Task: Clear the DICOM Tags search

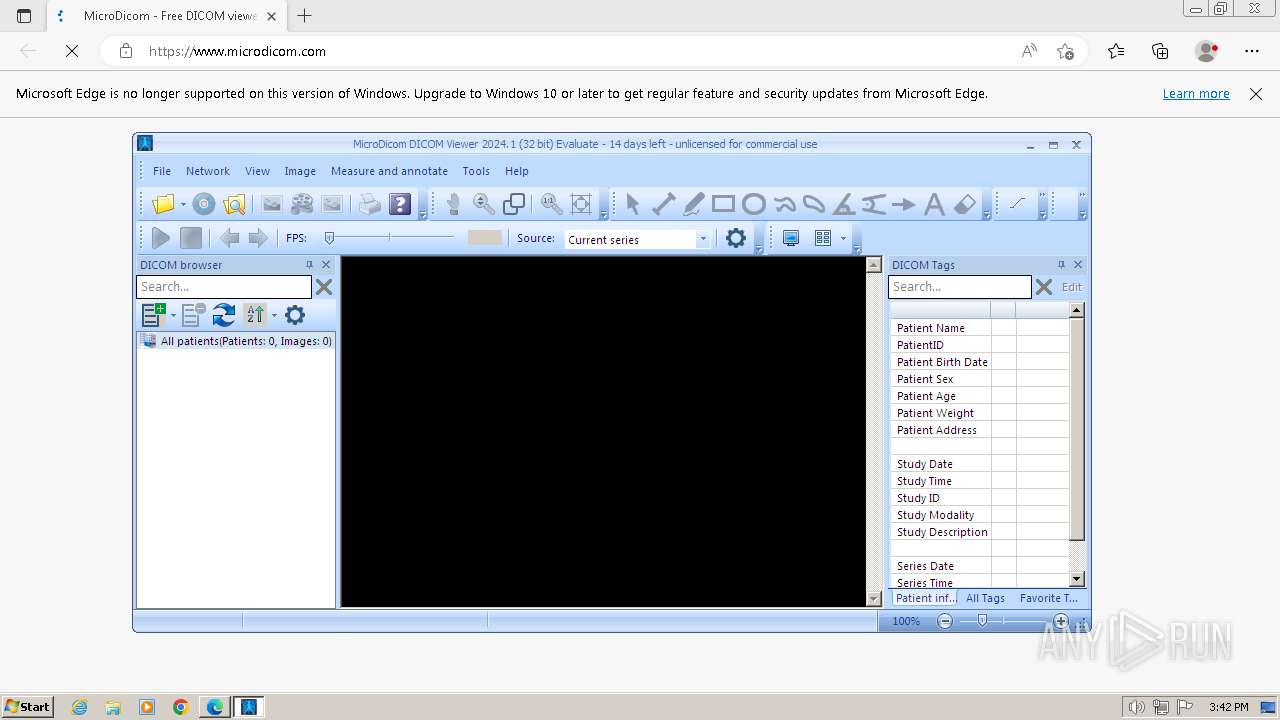Action: (x=1044, y=287)
